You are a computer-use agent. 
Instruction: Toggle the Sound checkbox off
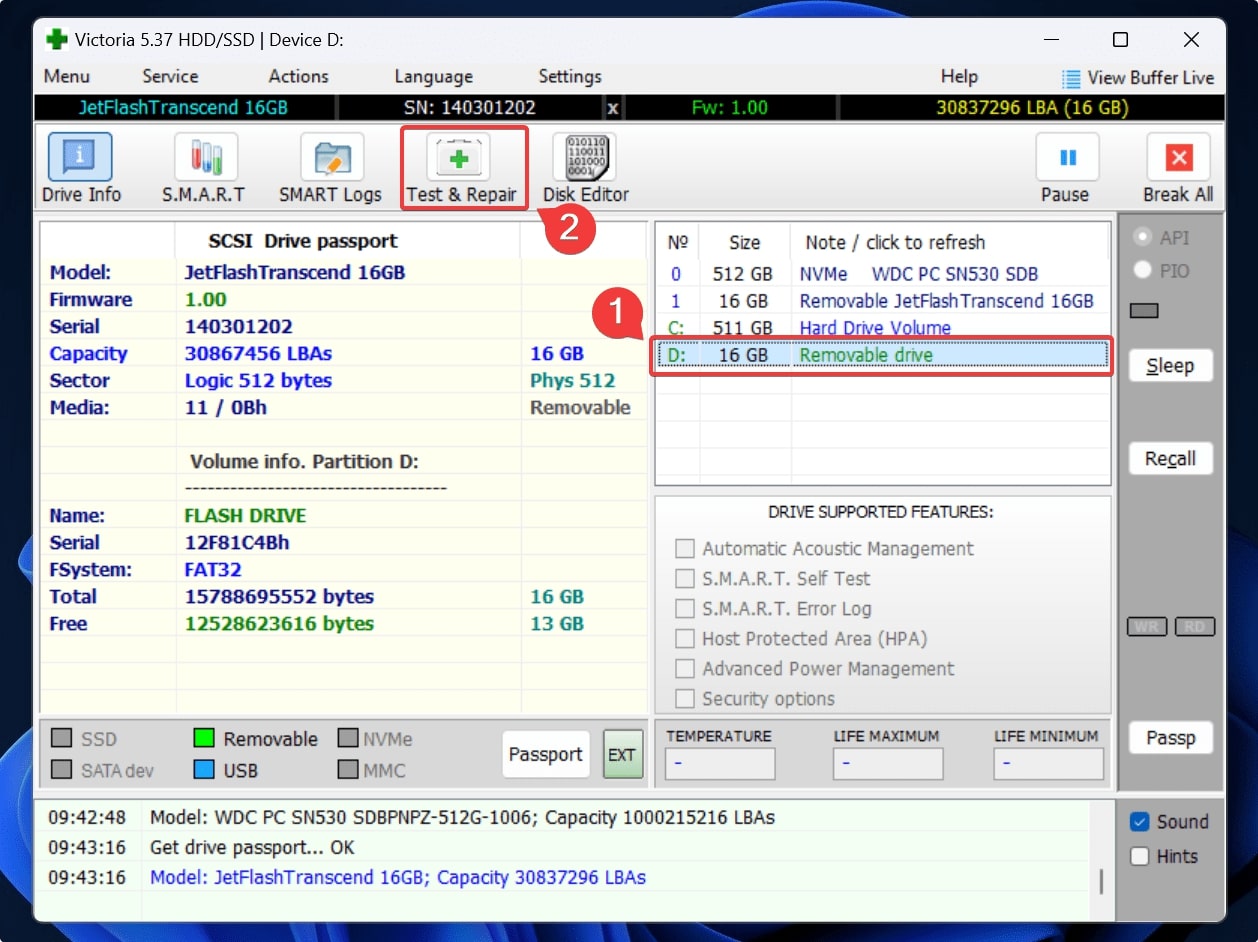[1140, 822]
